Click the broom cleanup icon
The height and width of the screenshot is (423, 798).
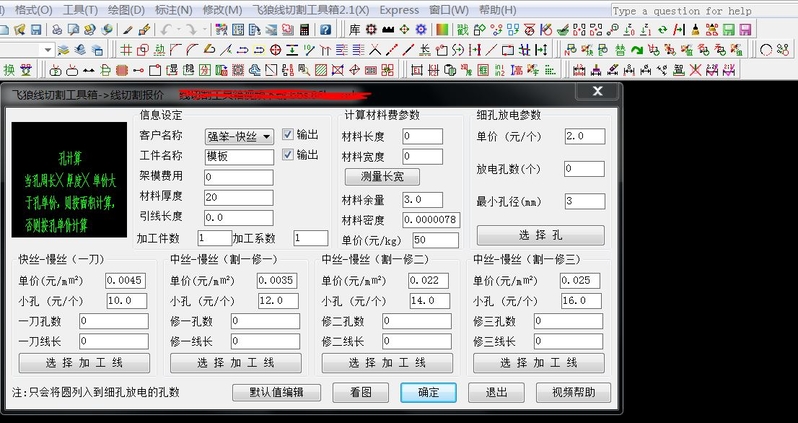pyautogui.click(x=695, y=30)
